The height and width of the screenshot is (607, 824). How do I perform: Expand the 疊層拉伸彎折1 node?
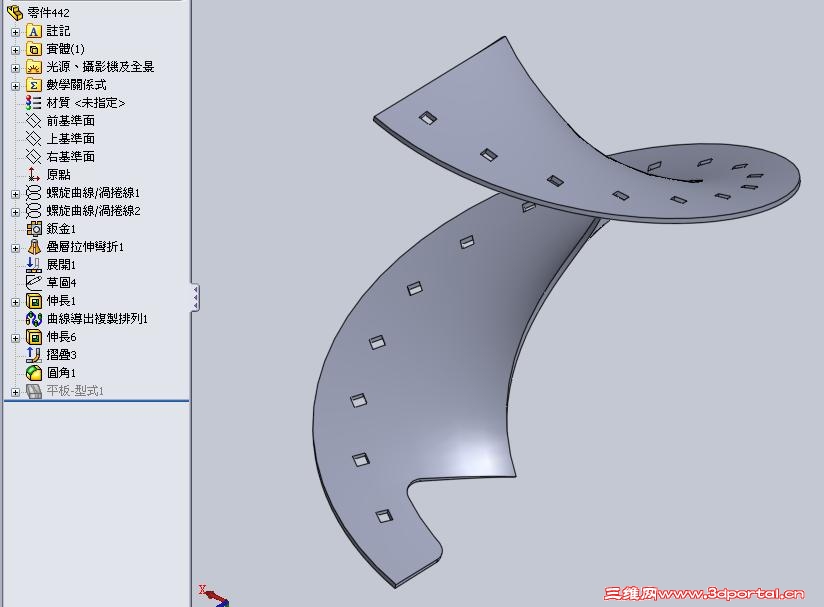coord(15,248)
